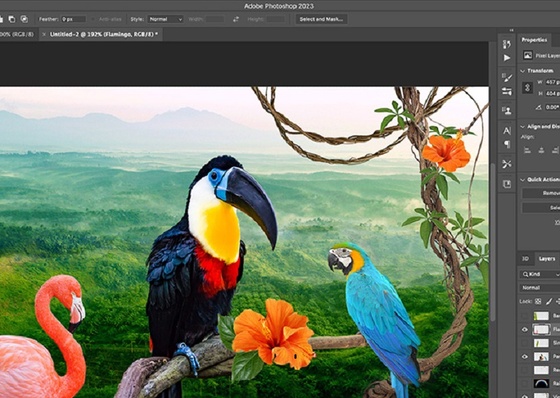
Task: Open the Brushes panel icon
Action: [x=507, y=91]
